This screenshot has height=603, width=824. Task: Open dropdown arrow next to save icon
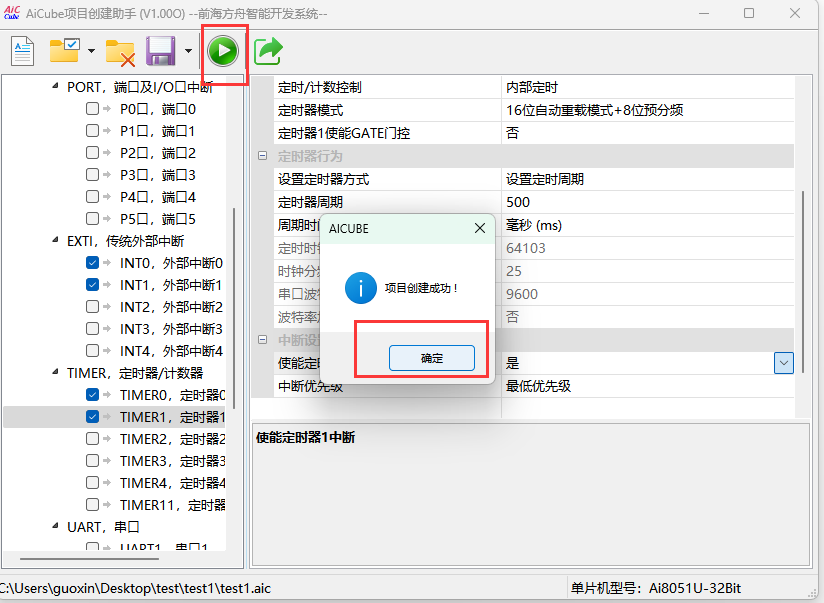pyautogui.click(x=188, y=51)
